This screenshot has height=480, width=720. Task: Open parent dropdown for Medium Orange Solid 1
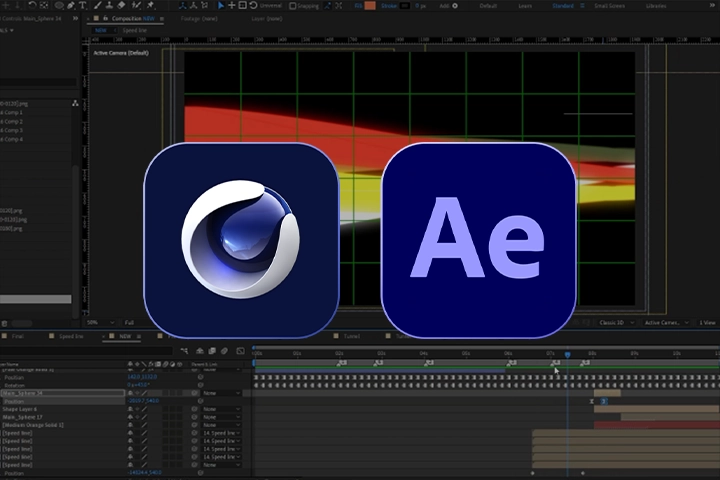pos(222,425)
